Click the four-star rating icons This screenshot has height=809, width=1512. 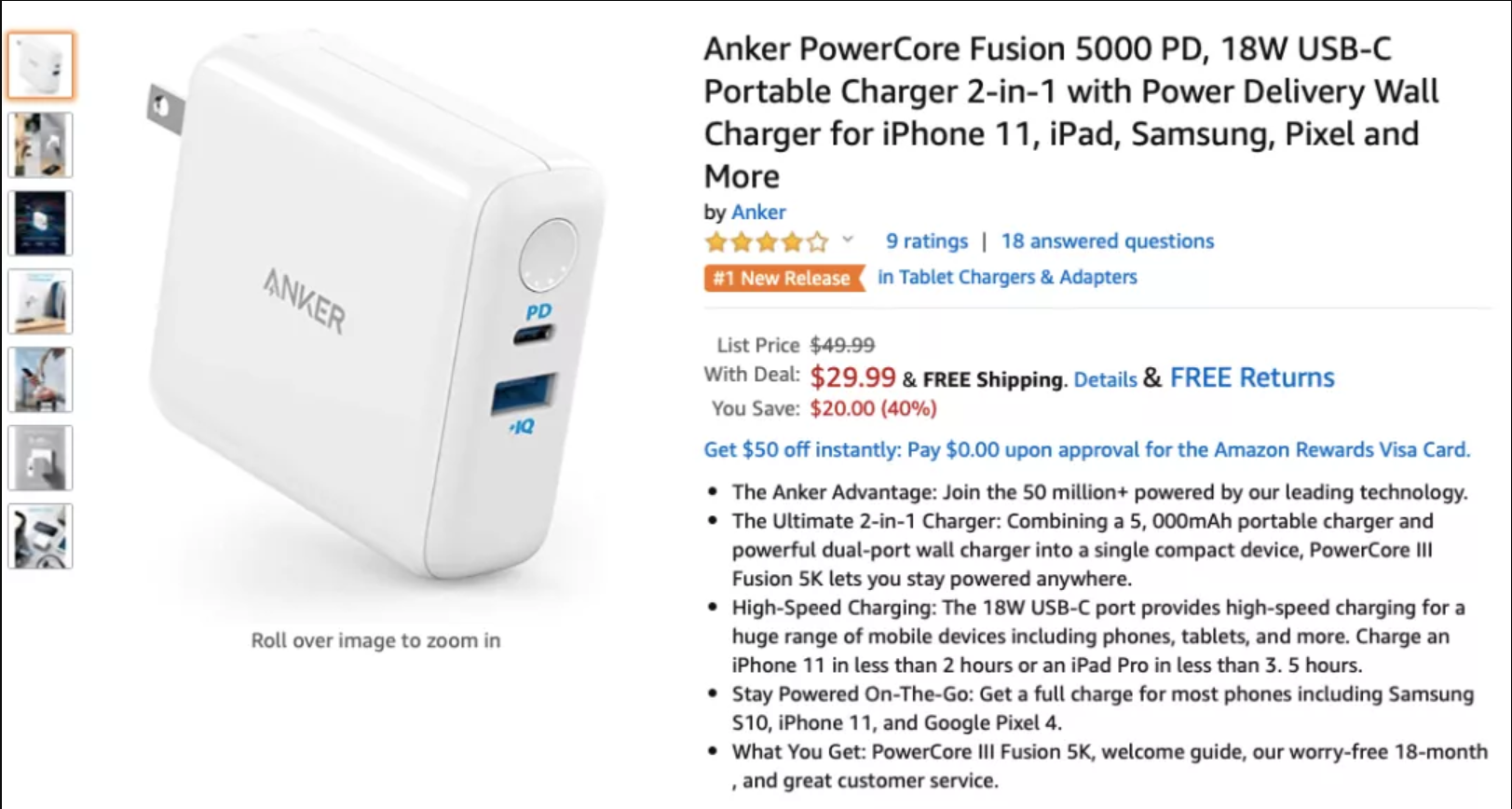coord(767,242)
